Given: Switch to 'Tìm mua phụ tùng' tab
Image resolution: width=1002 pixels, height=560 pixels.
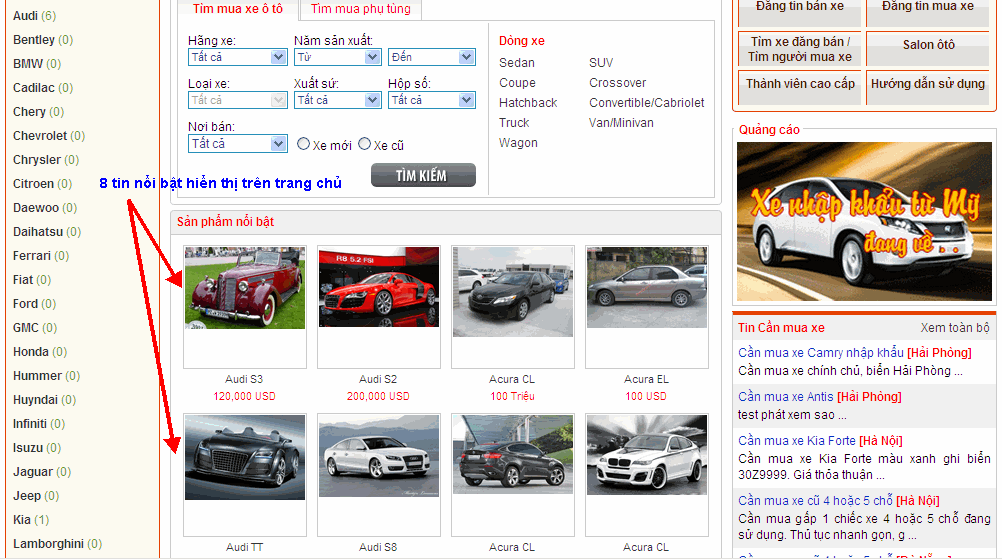Looking at the screenshot, I should click(360, 9).
